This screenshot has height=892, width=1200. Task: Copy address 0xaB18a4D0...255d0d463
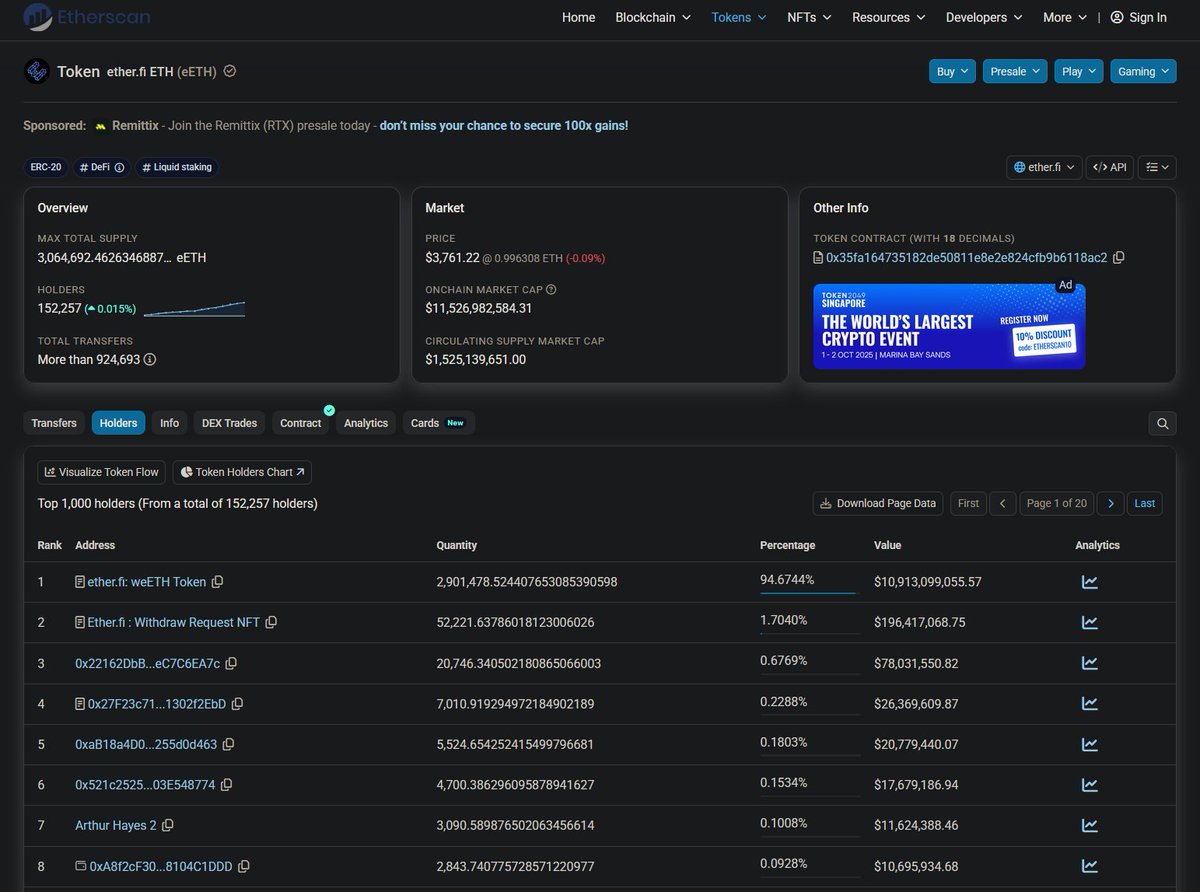228,744
